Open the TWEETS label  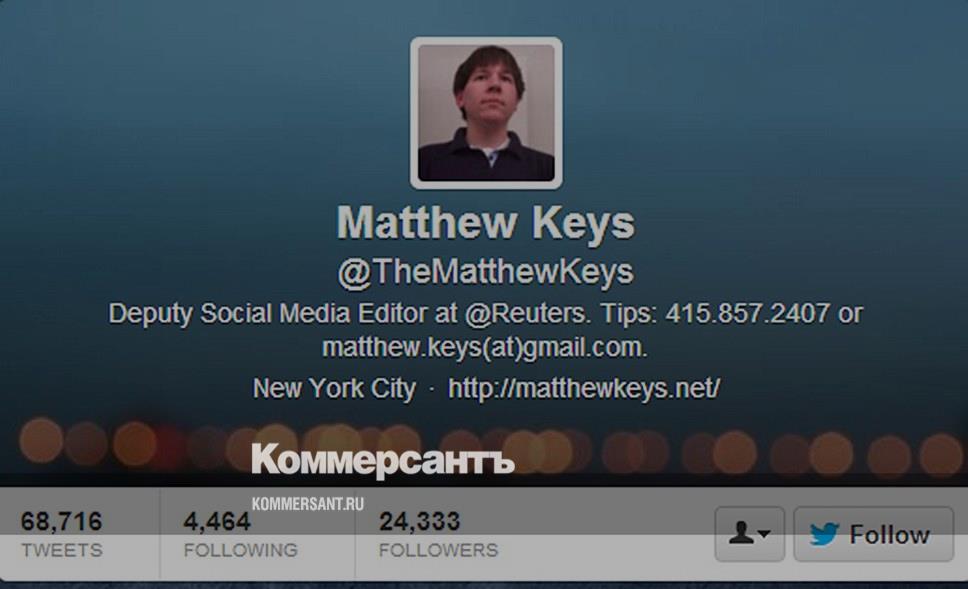coord(62,549)
